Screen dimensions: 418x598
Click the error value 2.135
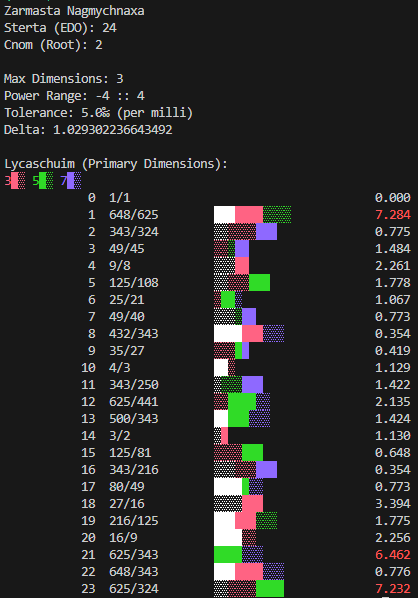(x=393, y=402)
